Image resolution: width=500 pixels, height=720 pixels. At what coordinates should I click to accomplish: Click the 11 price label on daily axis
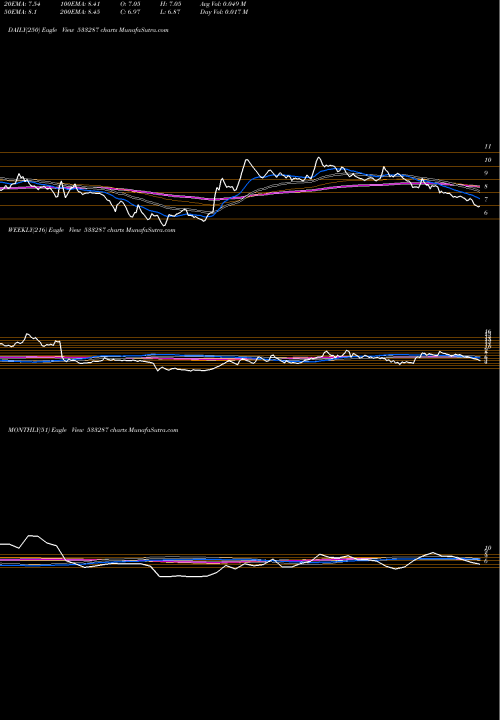point(488,146)
